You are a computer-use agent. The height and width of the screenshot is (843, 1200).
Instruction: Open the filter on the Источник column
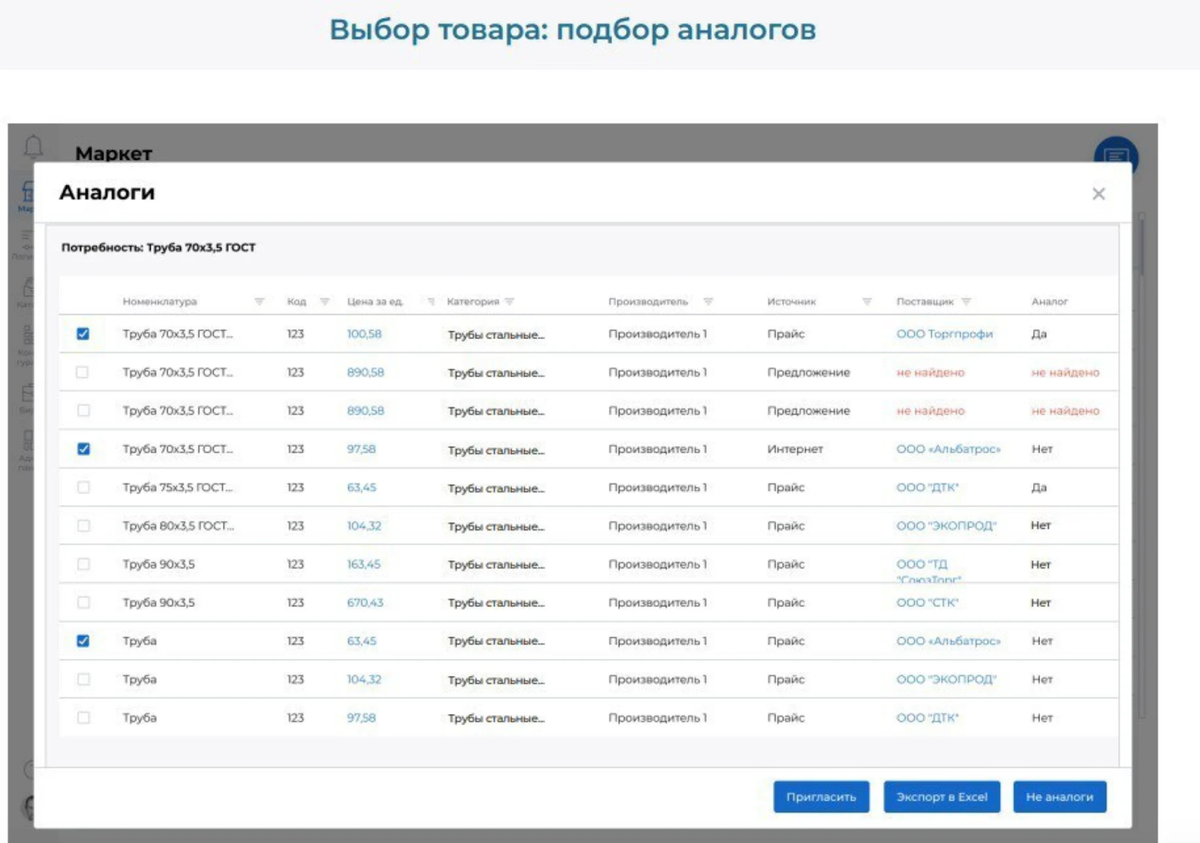click(x=866, y=300)
